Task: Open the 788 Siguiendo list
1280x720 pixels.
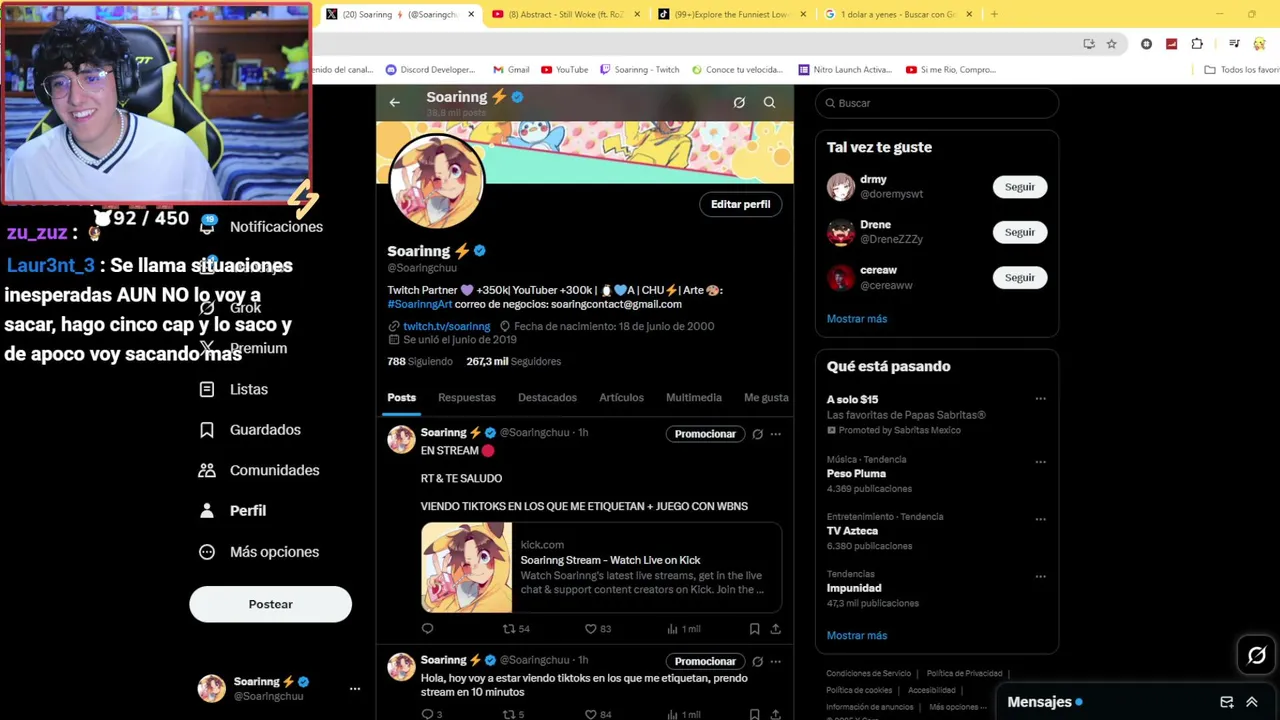Action: (420, 361)
